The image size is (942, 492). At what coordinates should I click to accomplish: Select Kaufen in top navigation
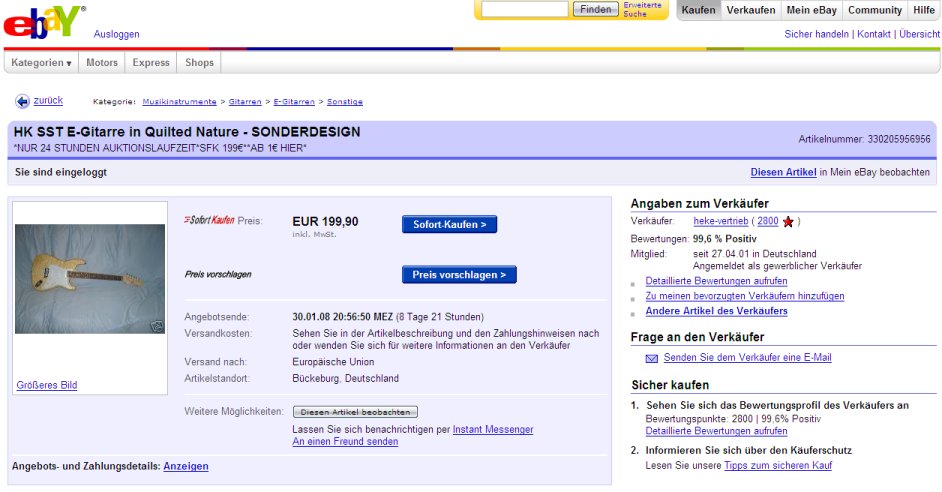point(698,10)
